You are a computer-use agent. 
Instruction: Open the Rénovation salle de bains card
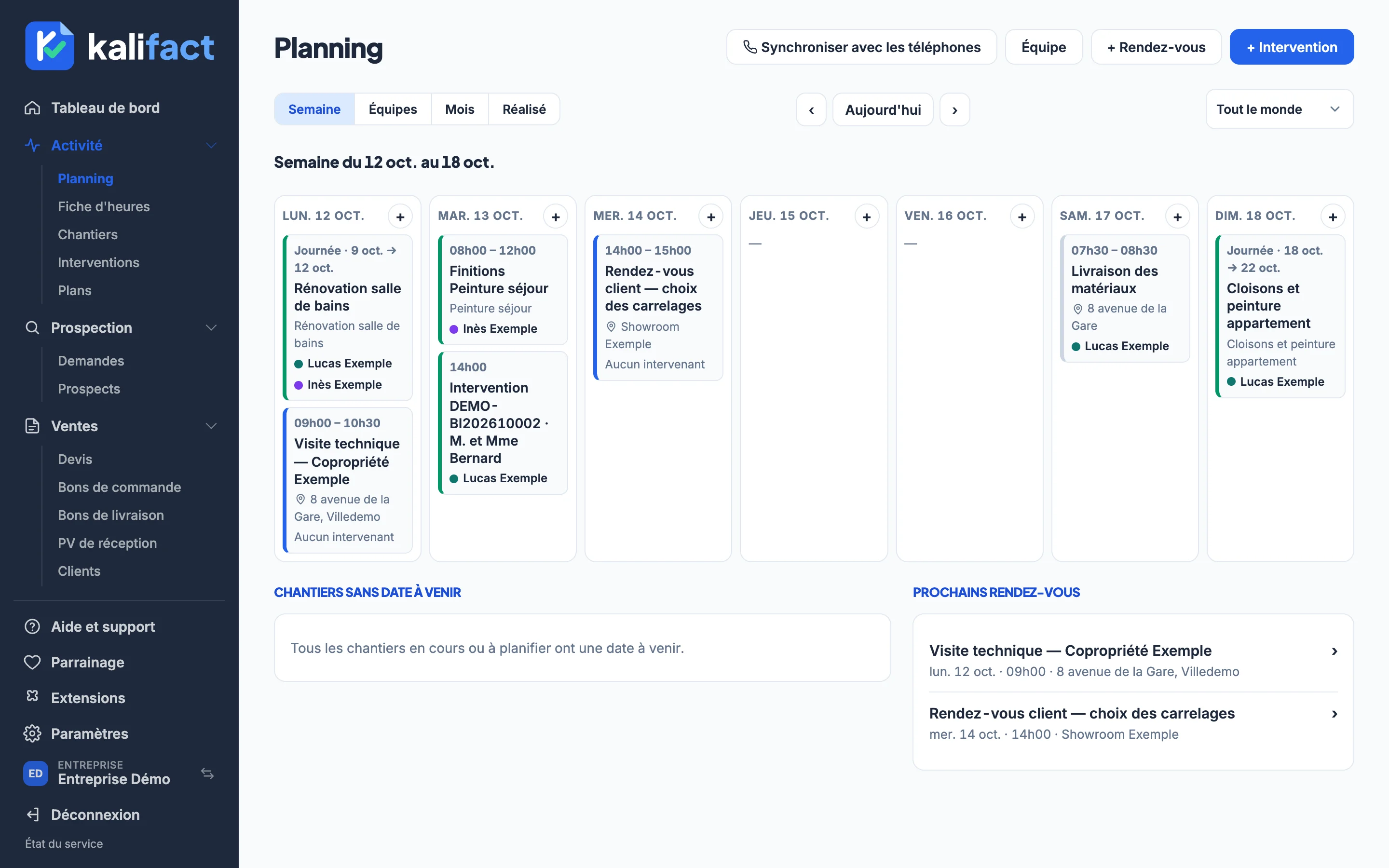tap(348, 317)
